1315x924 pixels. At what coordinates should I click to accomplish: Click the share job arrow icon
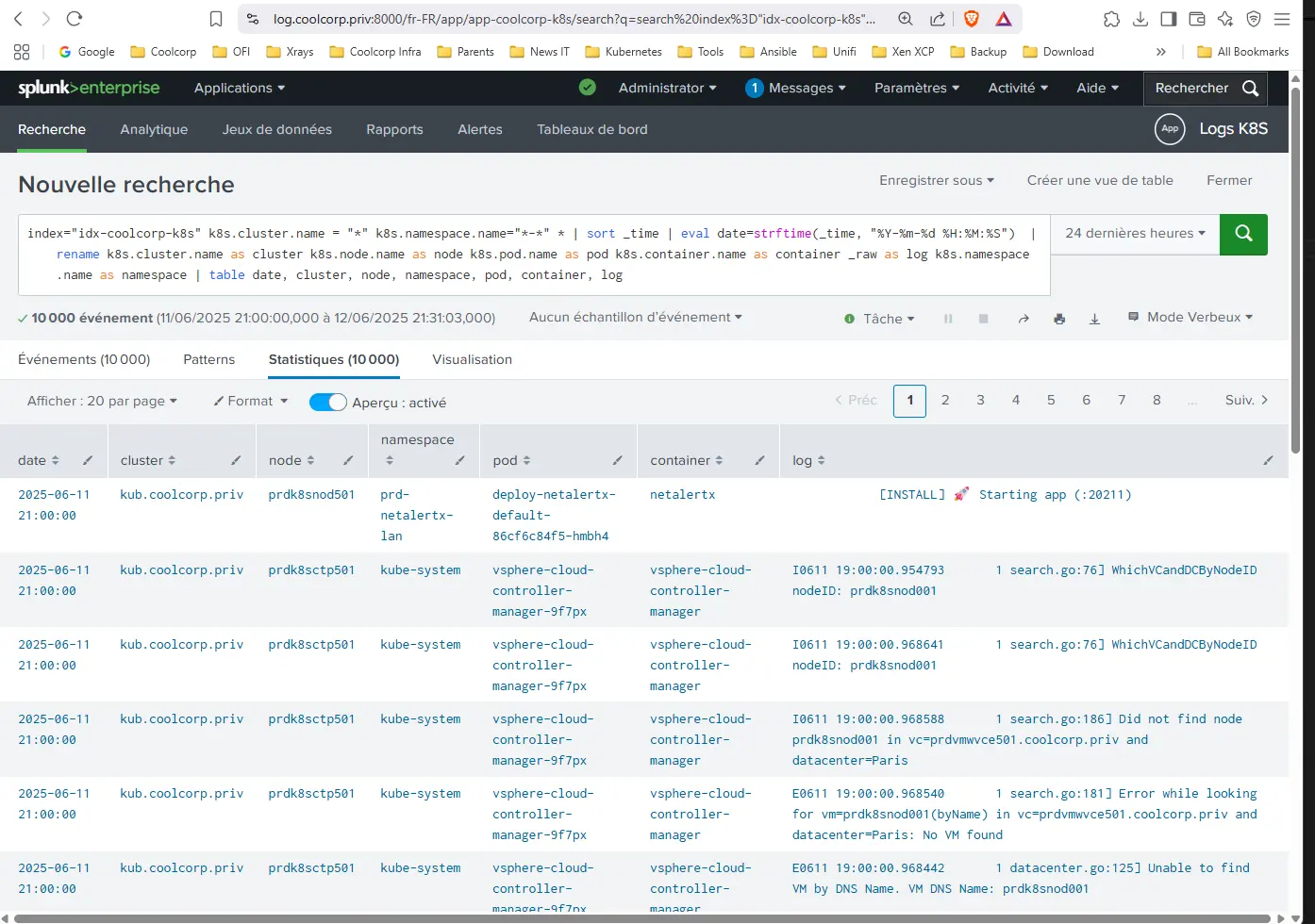1024,319
